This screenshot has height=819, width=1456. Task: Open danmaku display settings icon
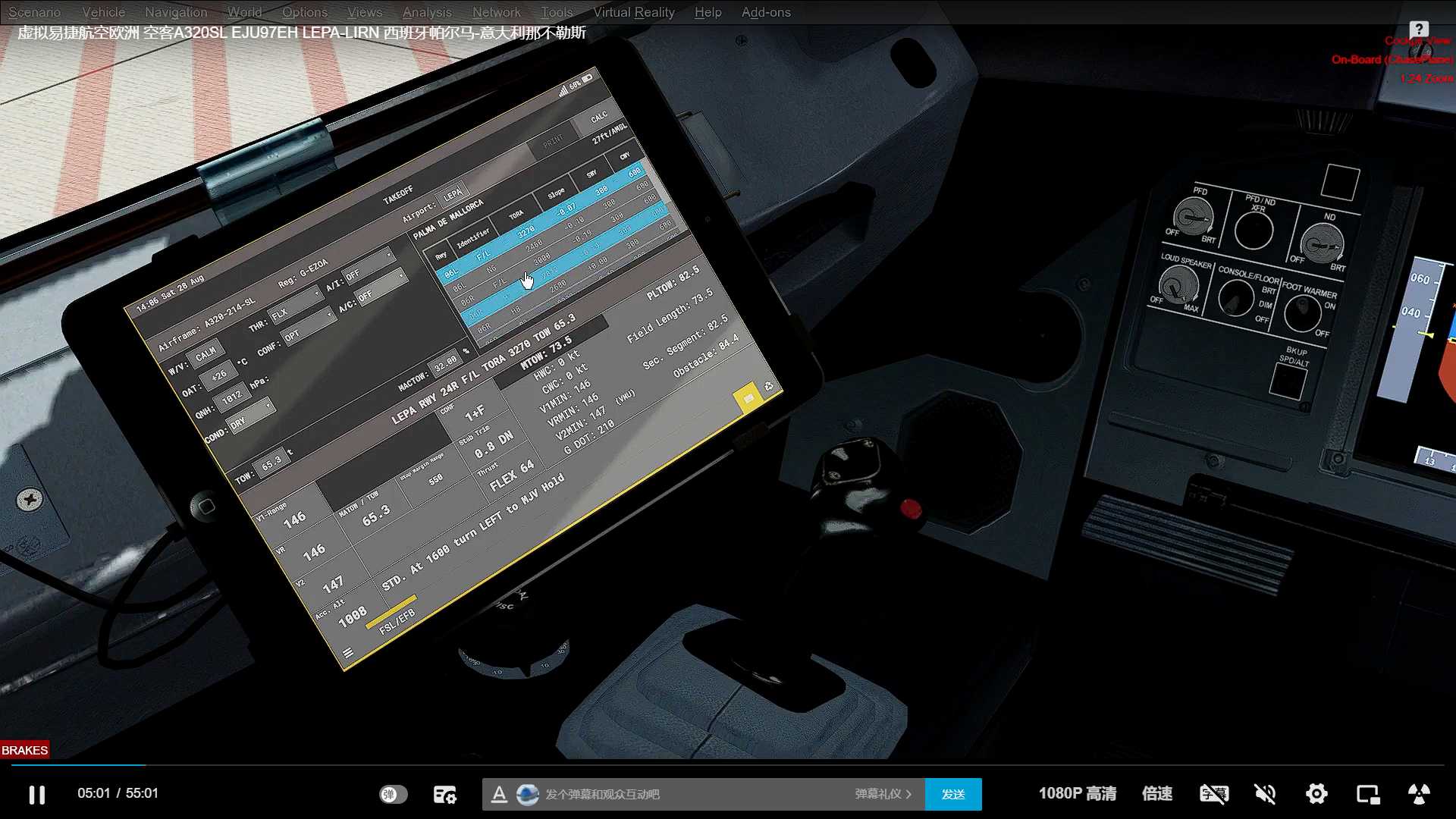444,794
